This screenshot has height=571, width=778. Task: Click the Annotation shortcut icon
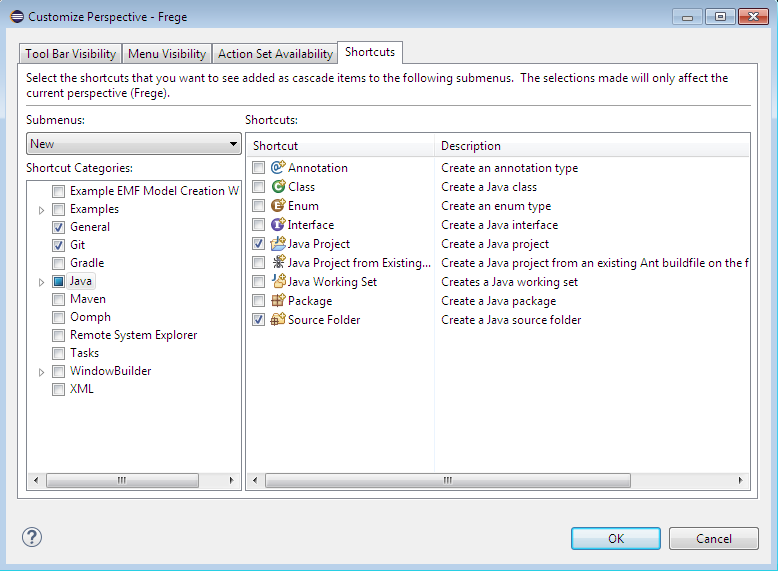278,167
